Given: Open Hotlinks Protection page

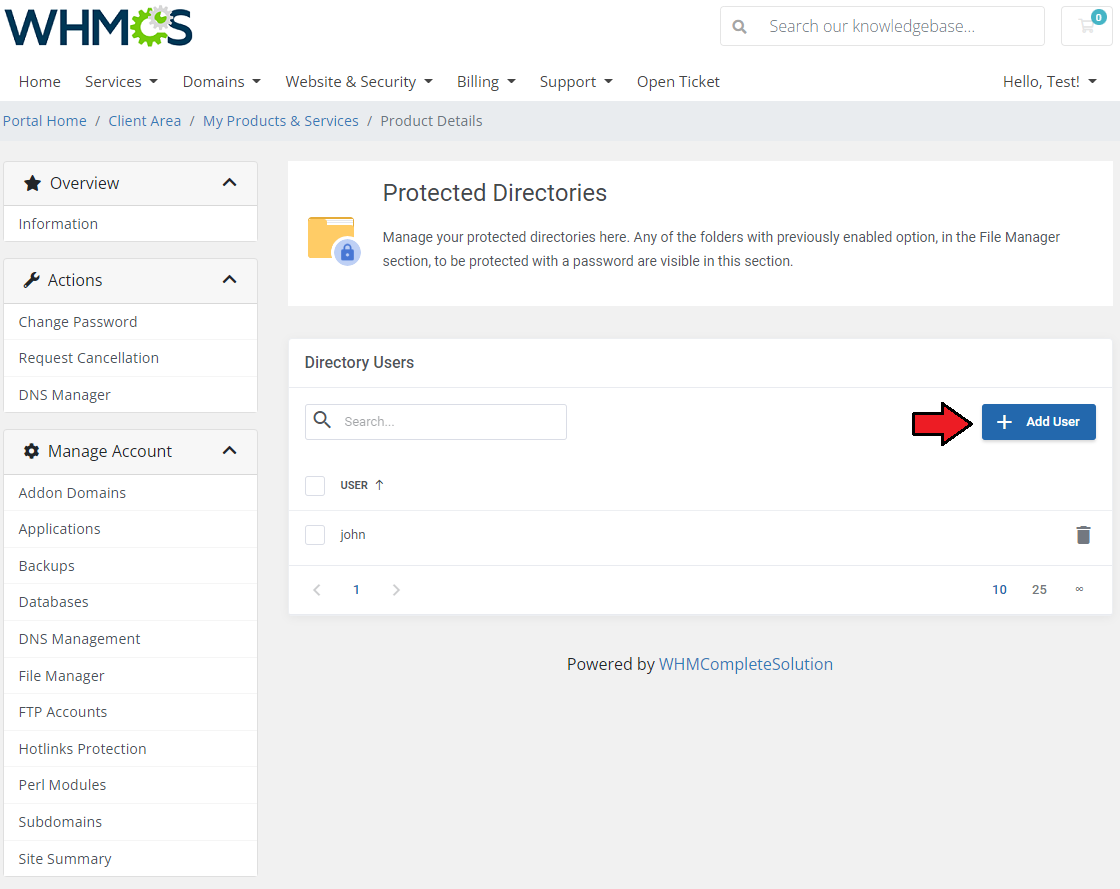Looking at the screenshot, I should 130,749.
